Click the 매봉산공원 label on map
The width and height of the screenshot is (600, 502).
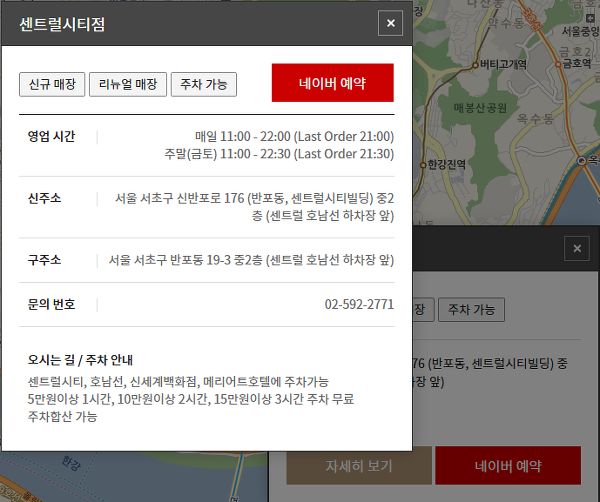(x=480, y=108)
